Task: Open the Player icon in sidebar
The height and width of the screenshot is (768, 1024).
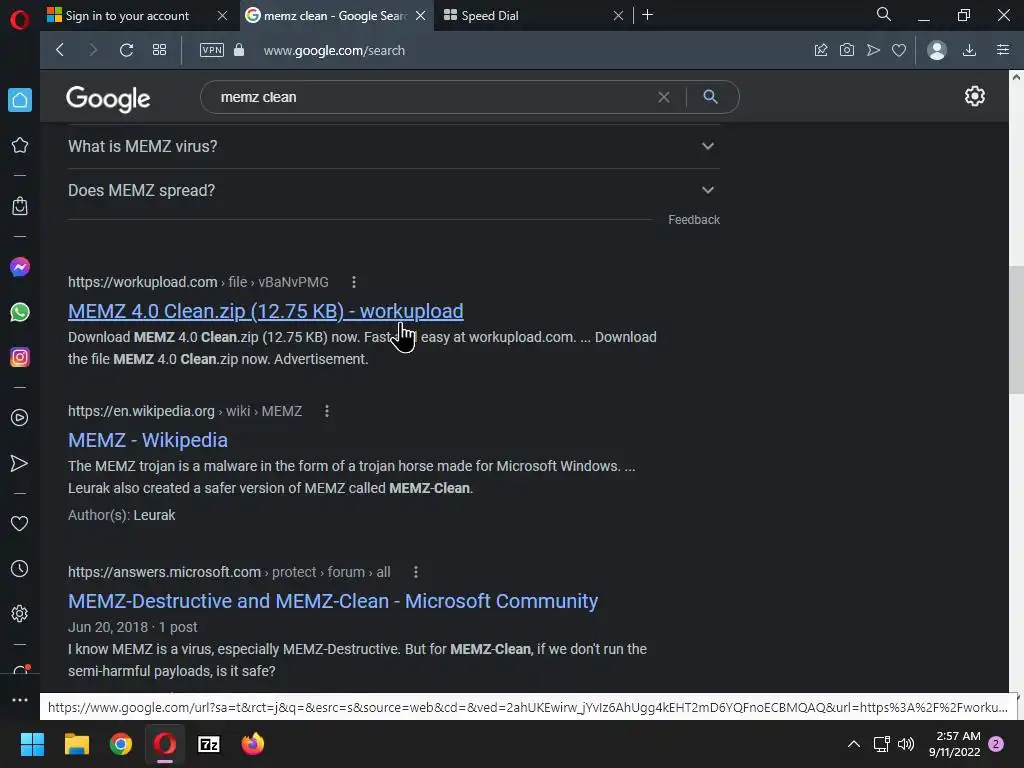Action: tap(20, 418)
